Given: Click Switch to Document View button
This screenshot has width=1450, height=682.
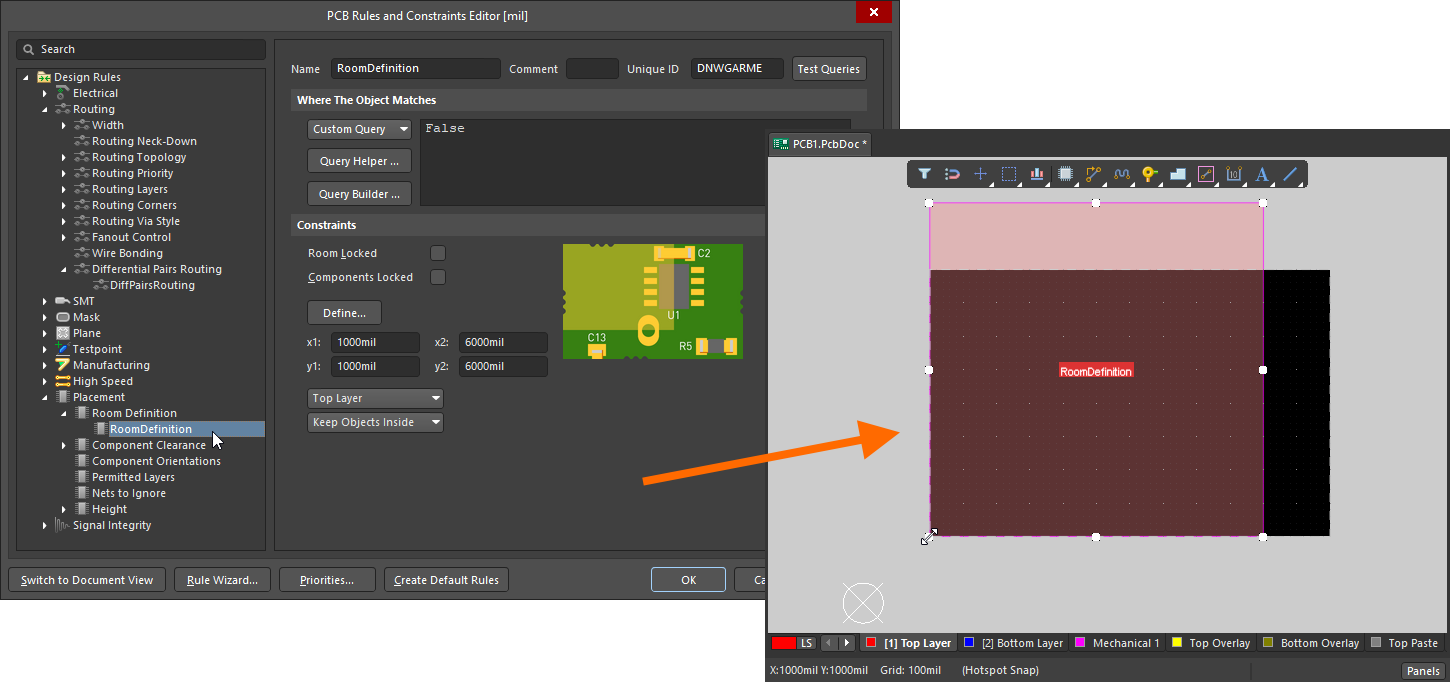Looking at the screenshot, I should point(87,580).
